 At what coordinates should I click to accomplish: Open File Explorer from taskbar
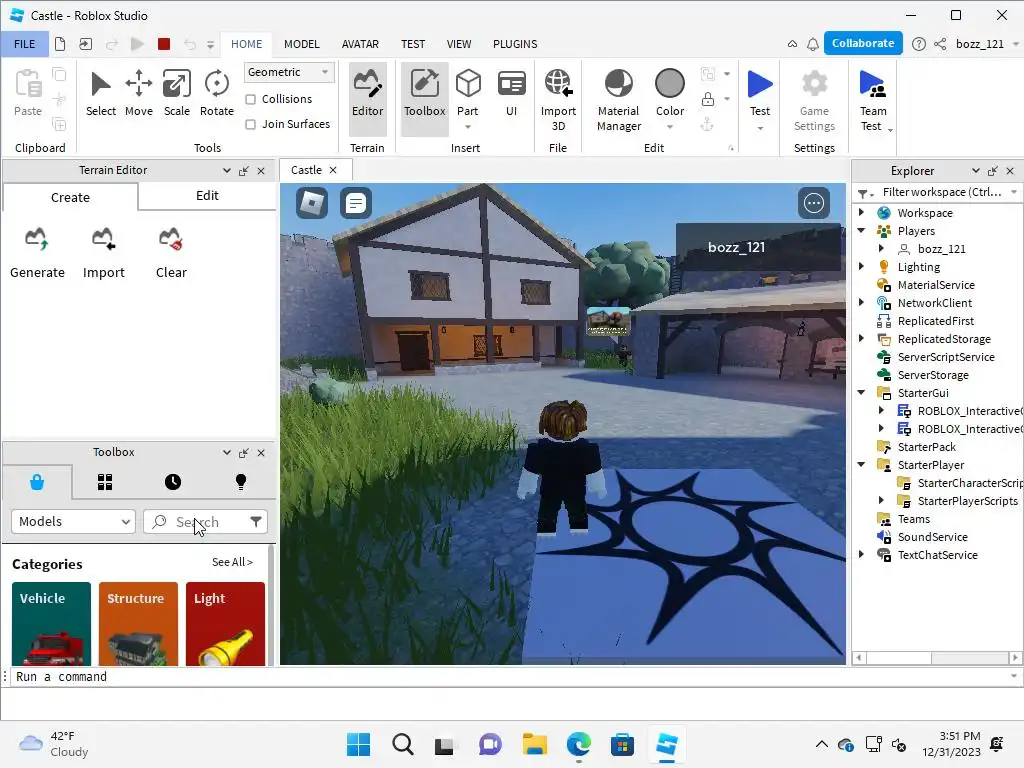click(534, 744)
